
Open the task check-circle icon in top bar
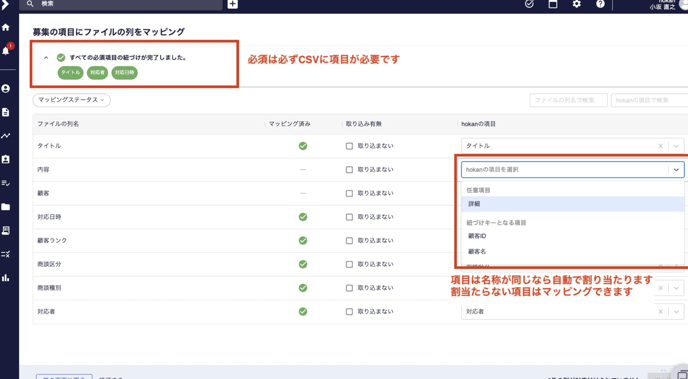point(530,4)
